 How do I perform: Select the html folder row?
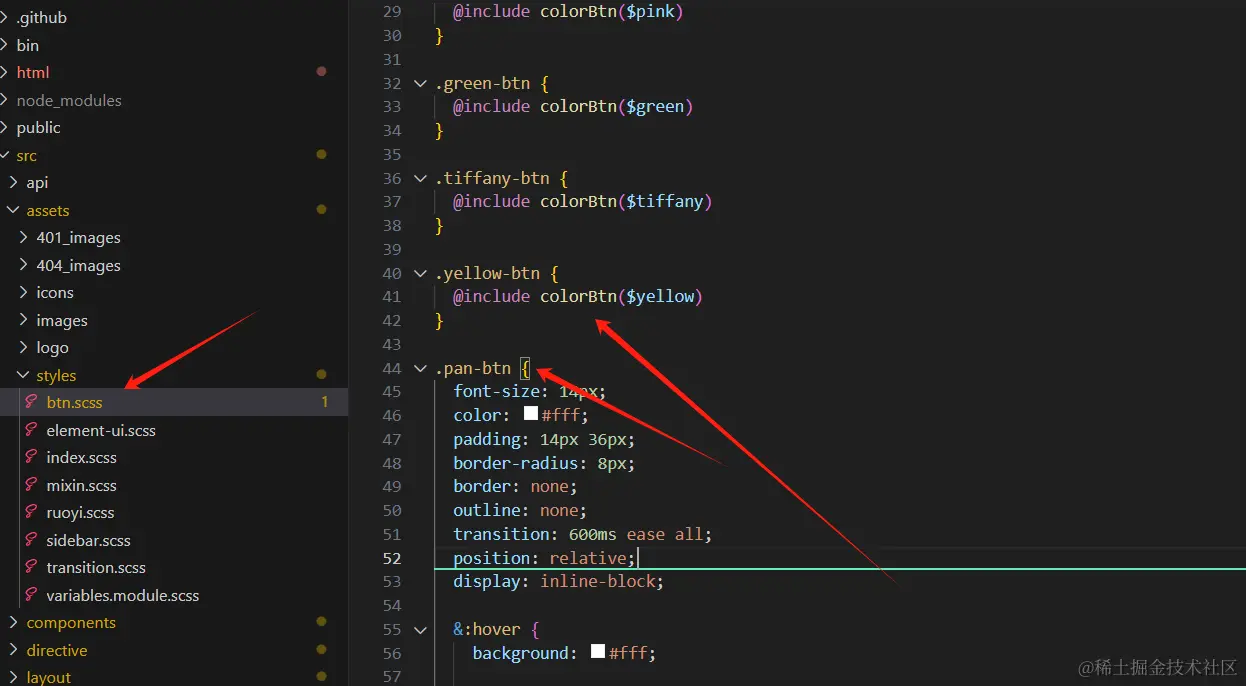coord(174,72)
